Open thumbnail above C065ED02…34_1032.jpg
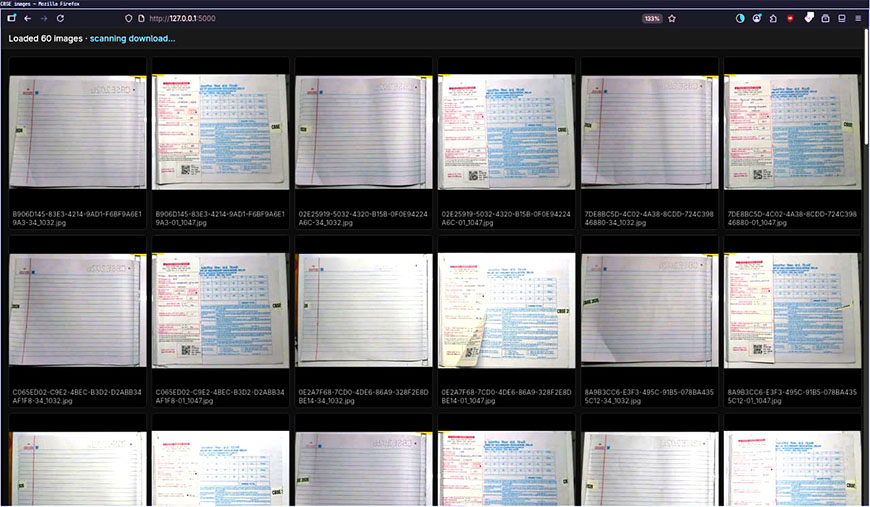The width and height of the screenshot is (870, 507). 78,311
